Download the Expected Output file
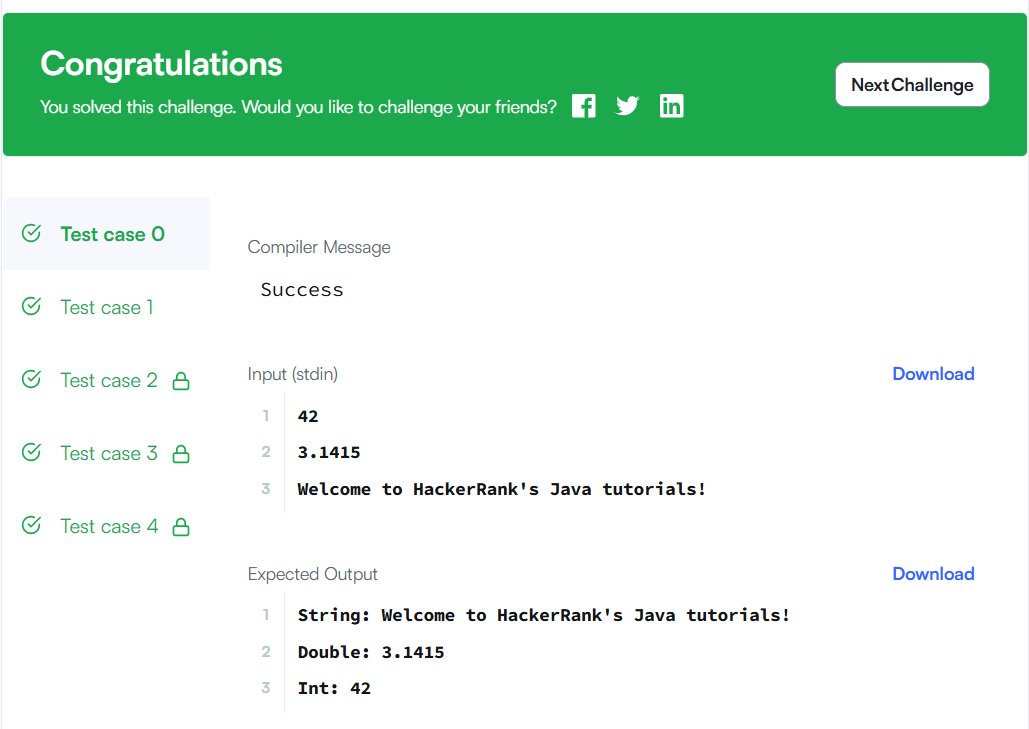This screenshot has height=729, width=1029. (933, 574)
